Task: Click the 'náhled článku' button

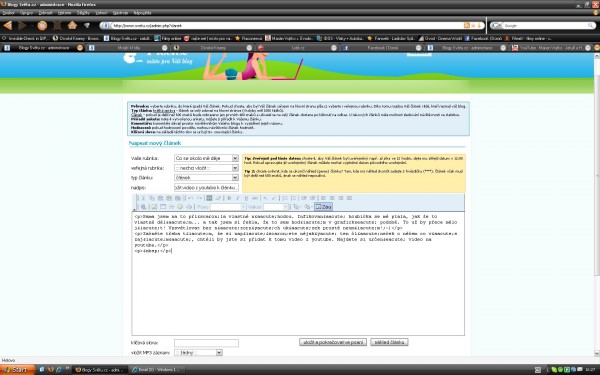Action: 389,342
